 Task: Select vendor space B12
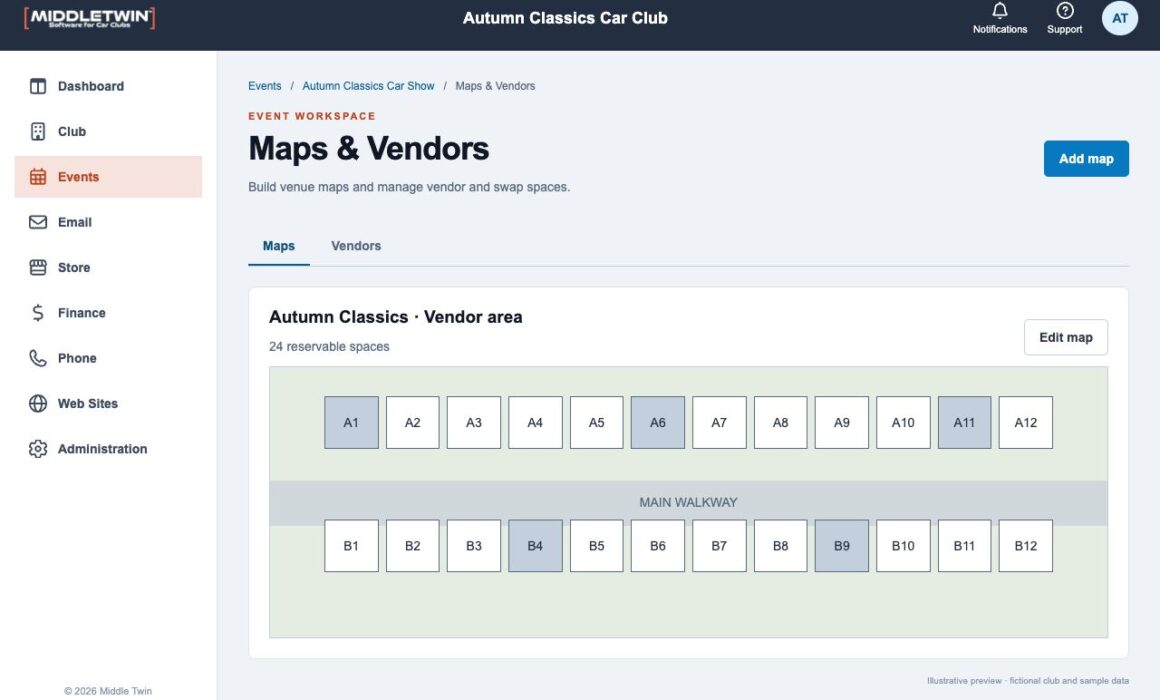pyautogui.click(x=1026, y=546)
